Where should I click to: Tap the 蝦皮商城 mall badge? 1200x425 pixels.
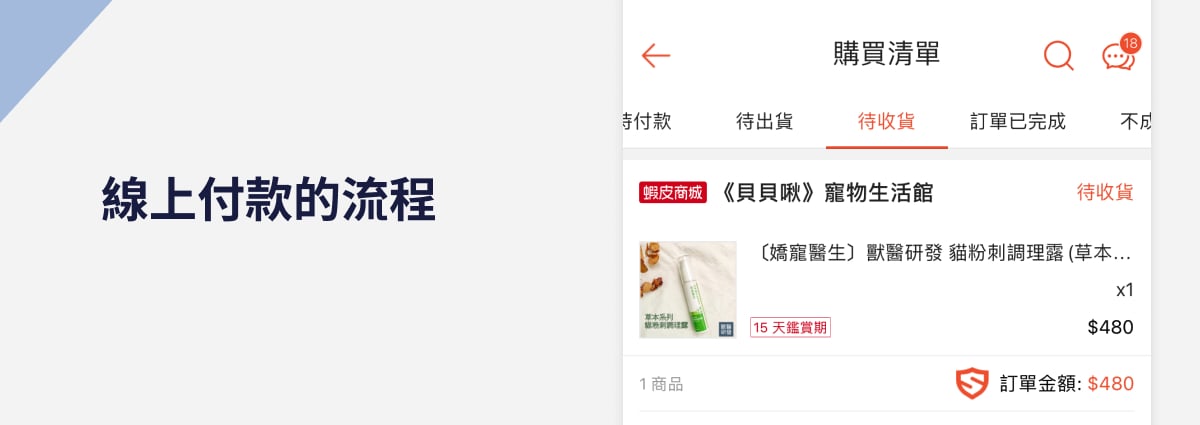[673, 193]
